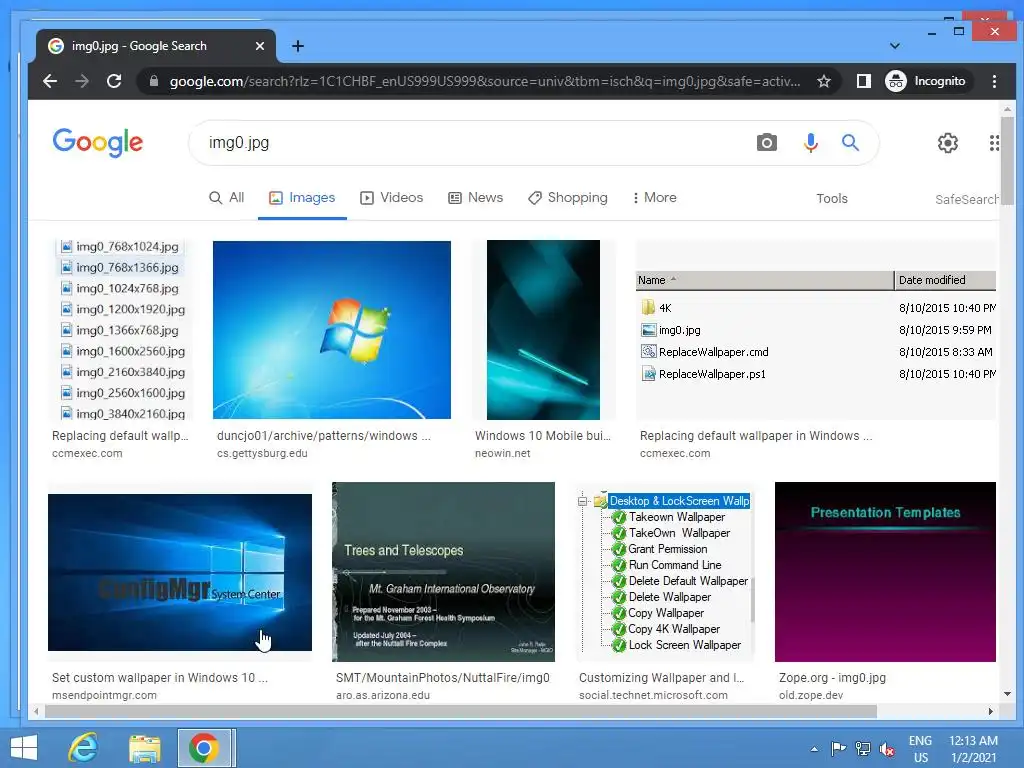Open the ReplaceWallpaper file explorer thumbnail
This screenshot has height=768, width=1024.
(816, 330)
